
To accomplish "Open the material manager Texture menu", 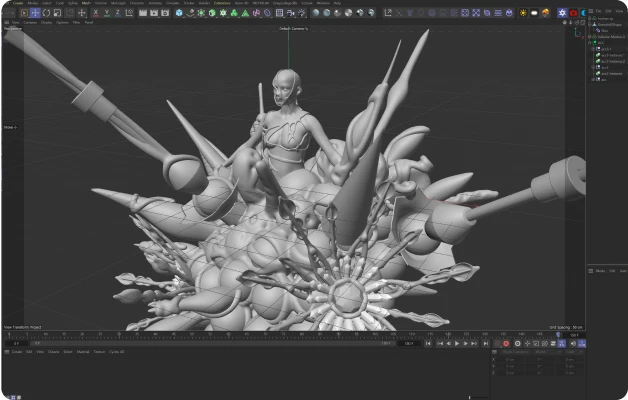I will (99, 352).
